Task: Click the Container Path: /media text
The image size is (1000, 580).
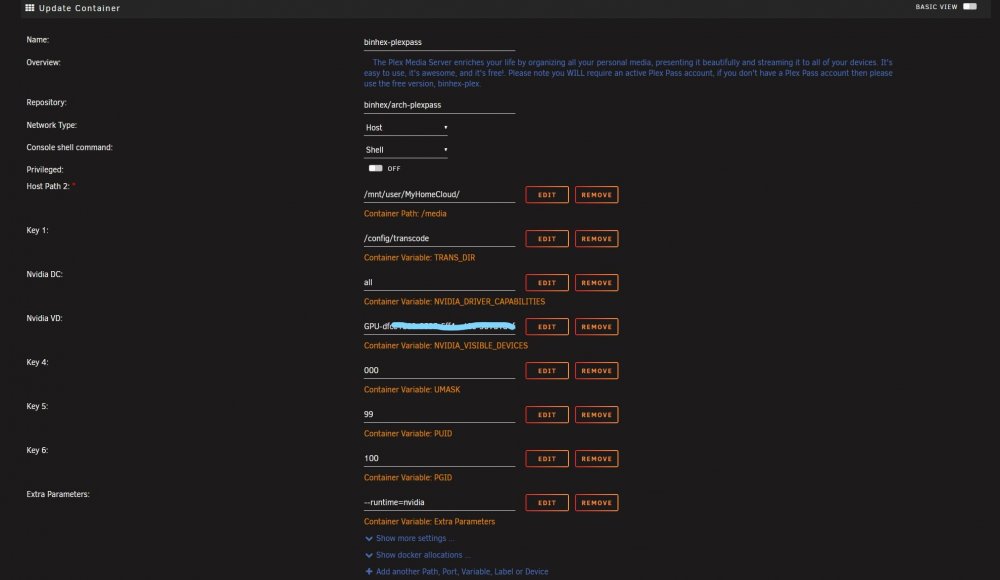Action: point(405,214)
